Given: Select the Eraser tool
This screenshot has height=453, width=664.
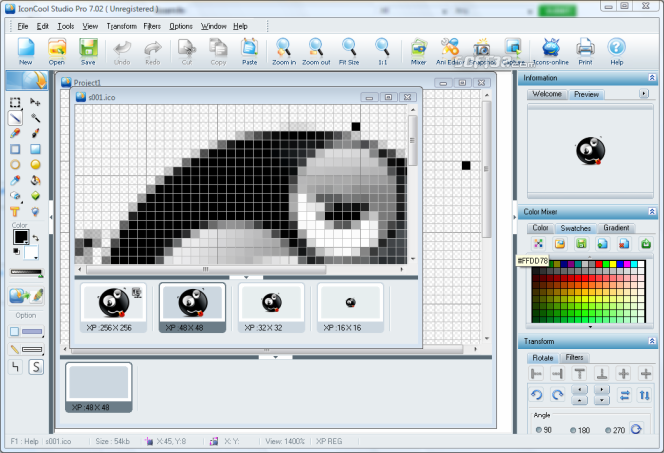Looking at the screenshot, I should click(x=15, y=196).
